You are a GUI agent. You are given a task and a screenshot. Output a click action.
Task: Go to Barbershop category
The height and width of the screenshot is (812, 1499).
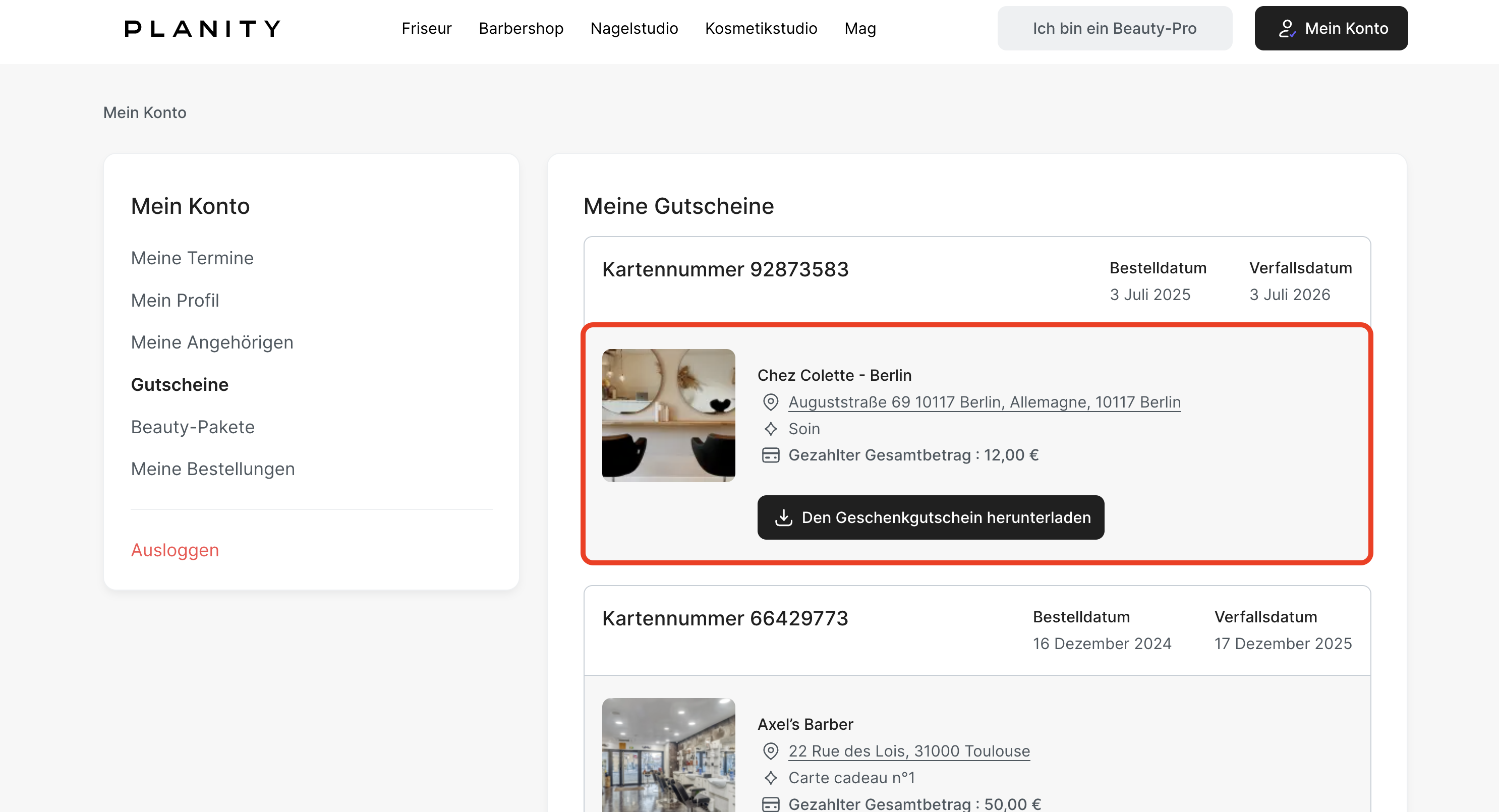click(521, 28)
